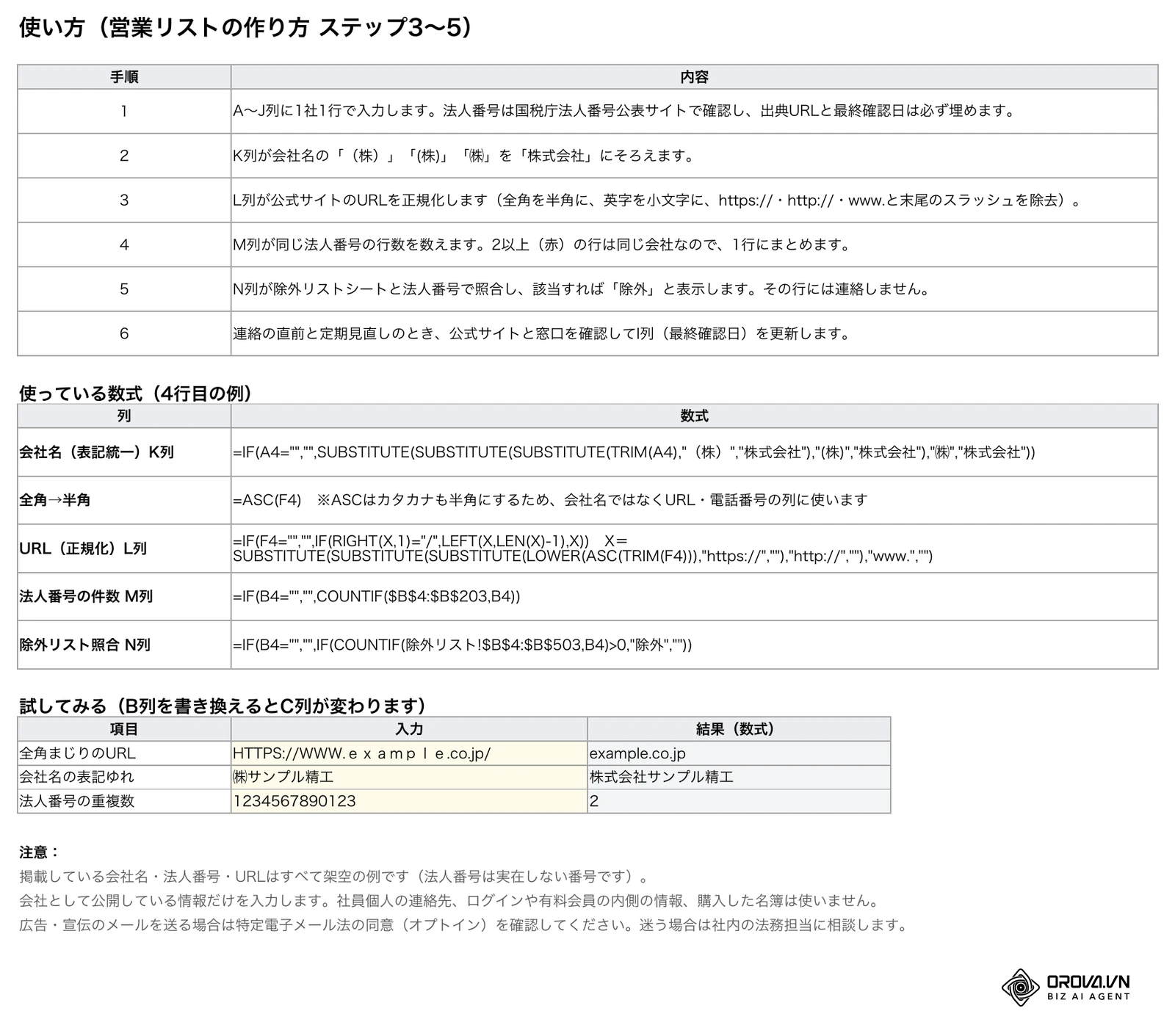
Task: Click the '項目' column header
Action: [124, 729]
